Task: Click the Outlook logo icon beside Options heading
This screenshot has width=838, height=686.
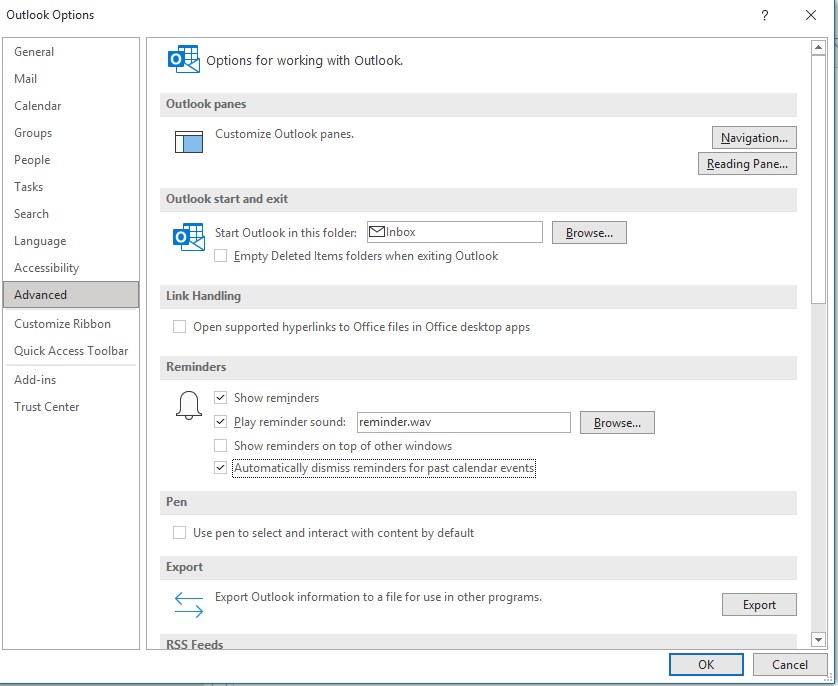Action: click(184, 59)
